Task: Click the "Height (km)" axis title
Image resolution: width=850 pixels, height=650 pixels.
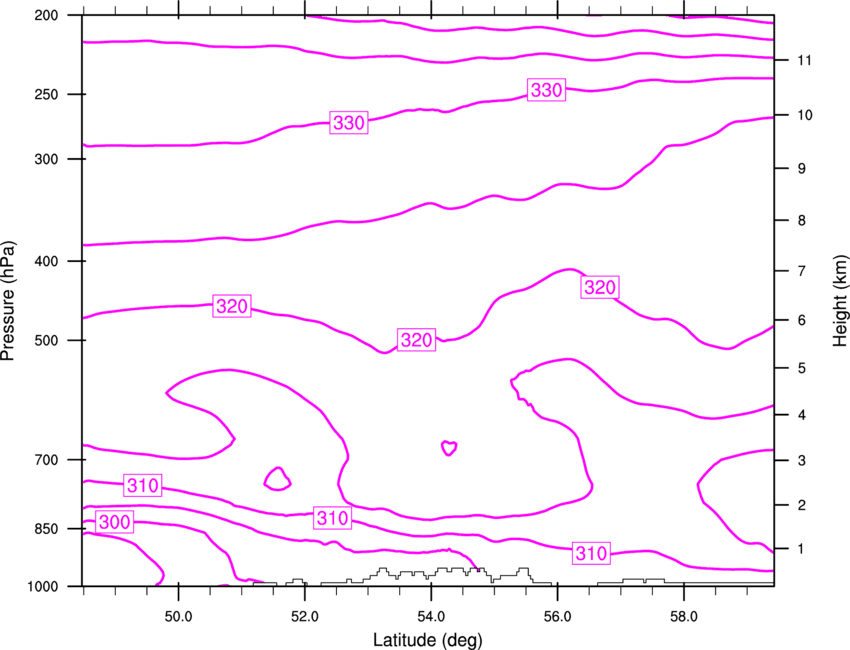Action: click(840, 300)
